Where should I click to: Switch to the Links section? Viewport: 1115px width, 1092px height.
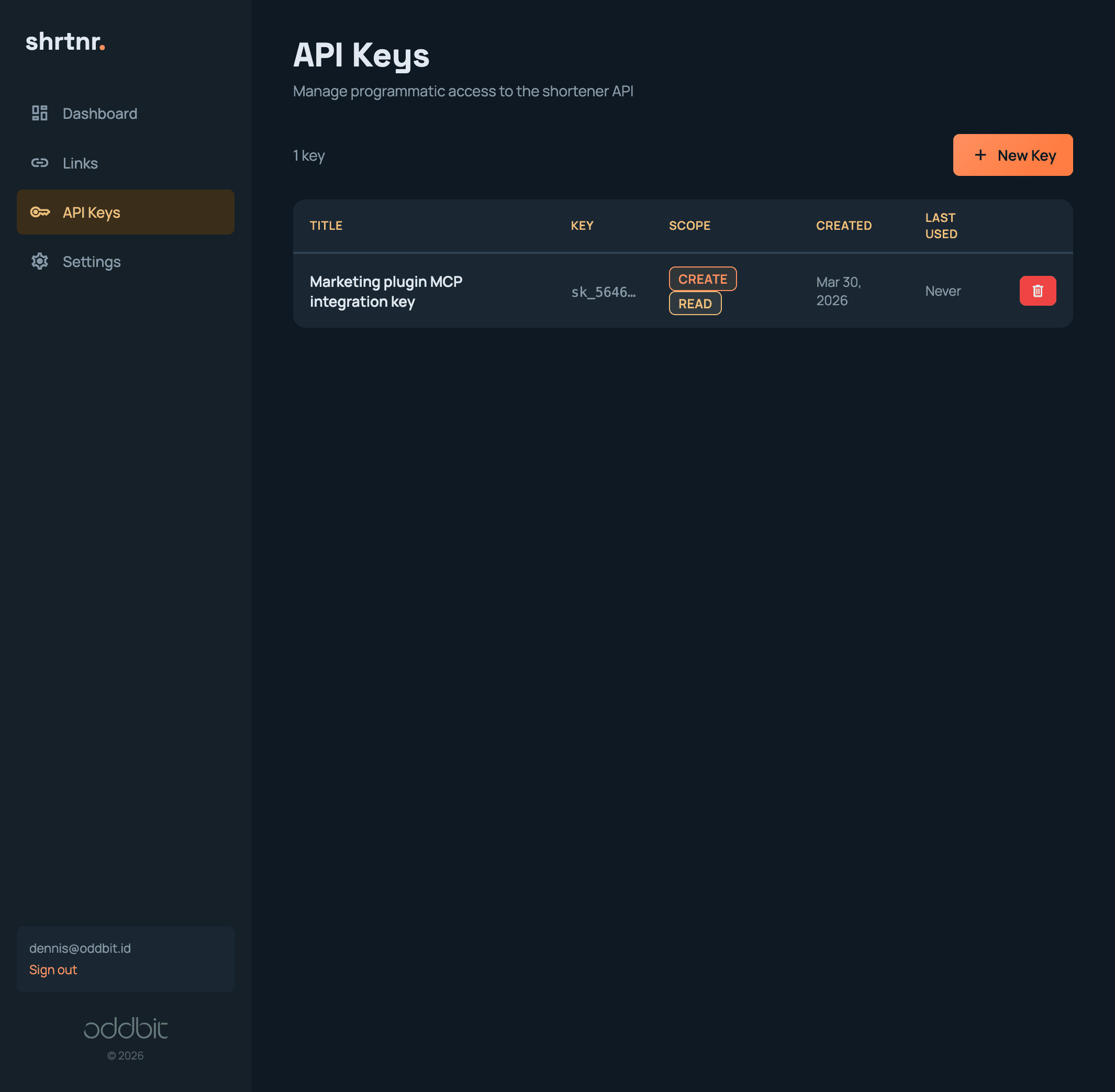[x=80, y=163]
